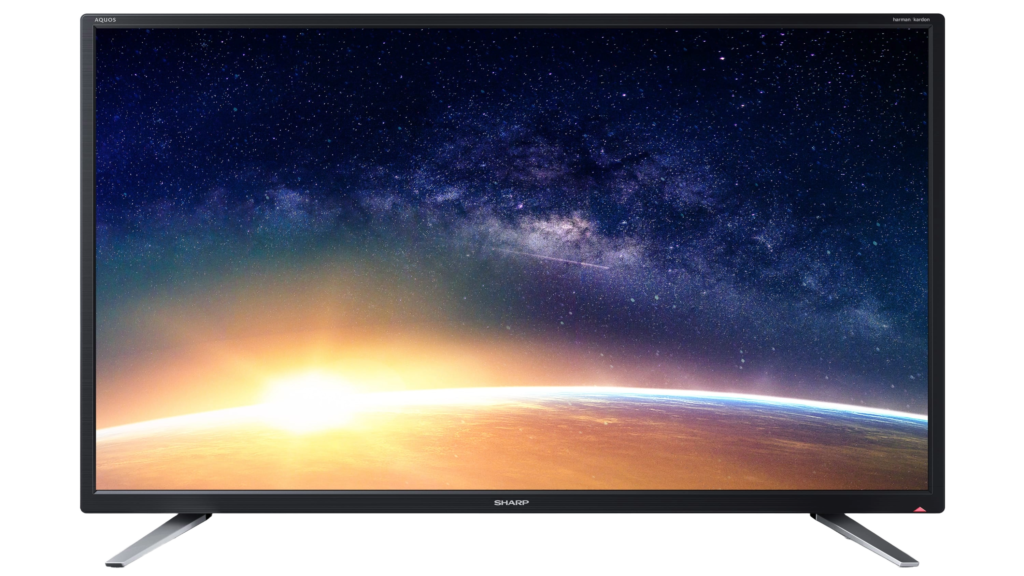Click the SHARP logo on bottom bezel
Image resolution: width=1024 pixels, height=576 pixels.
[x=512, y=501]
